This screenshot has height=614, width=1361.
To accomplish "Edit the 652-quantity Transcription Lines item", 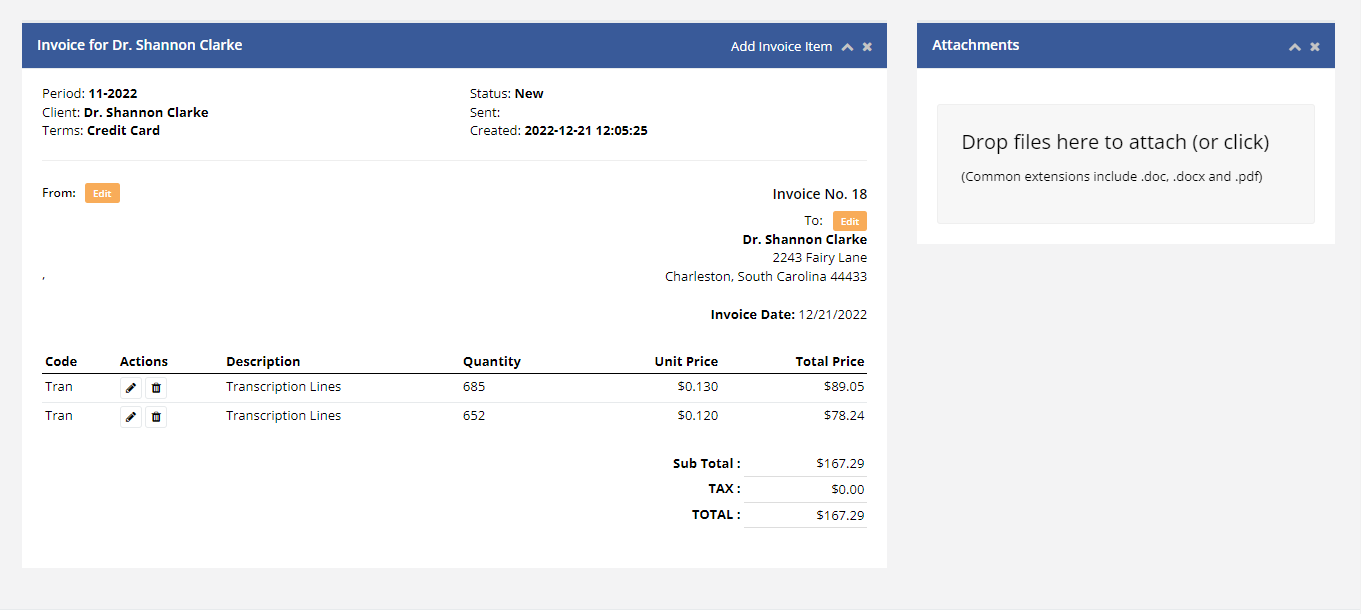I will point(131,417).
